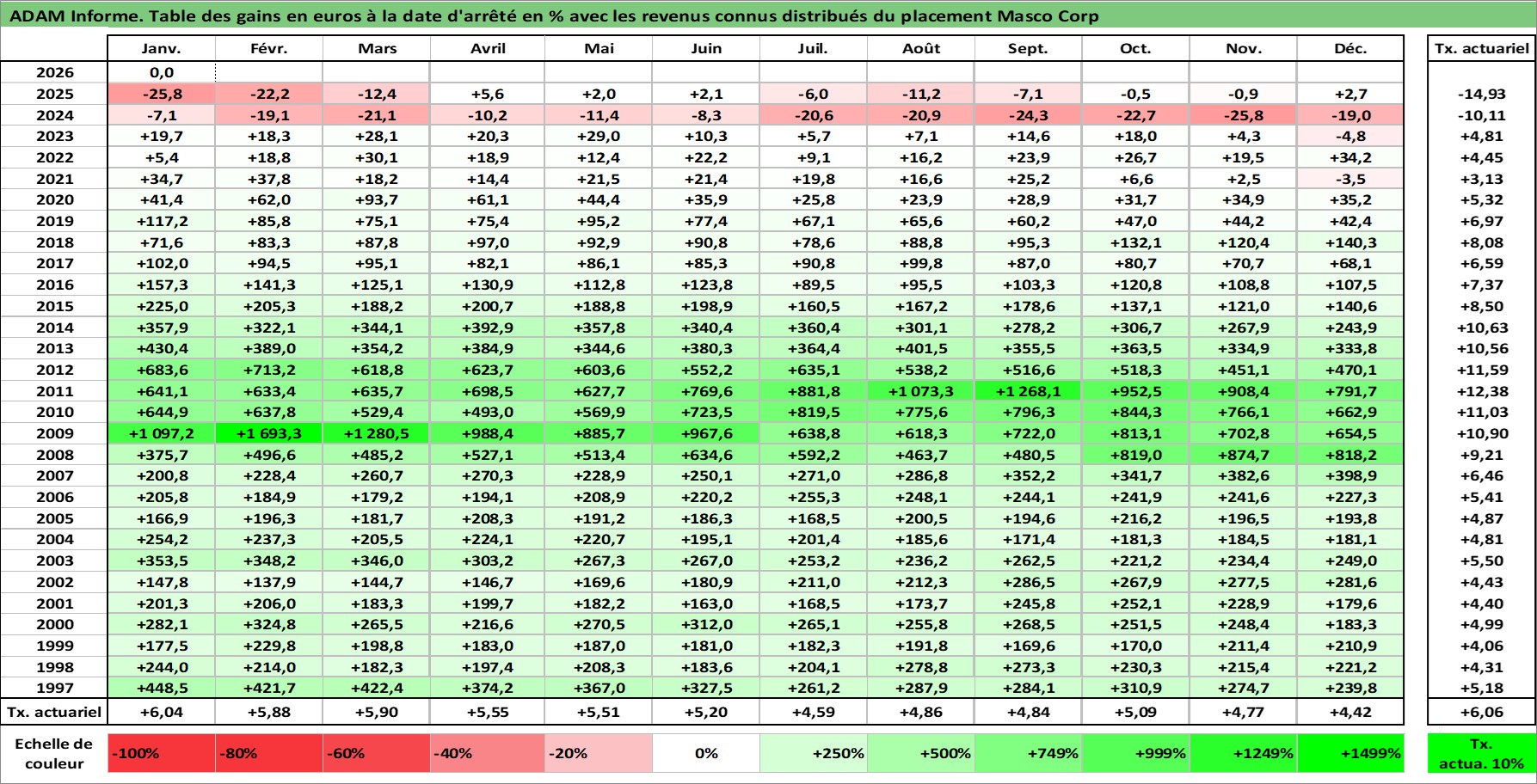Image resolution: width=1537 pixels, height=784 pixels.
Task: Click the +1 280,5 cell for Mars 2009
Action: tap(377, 433)
